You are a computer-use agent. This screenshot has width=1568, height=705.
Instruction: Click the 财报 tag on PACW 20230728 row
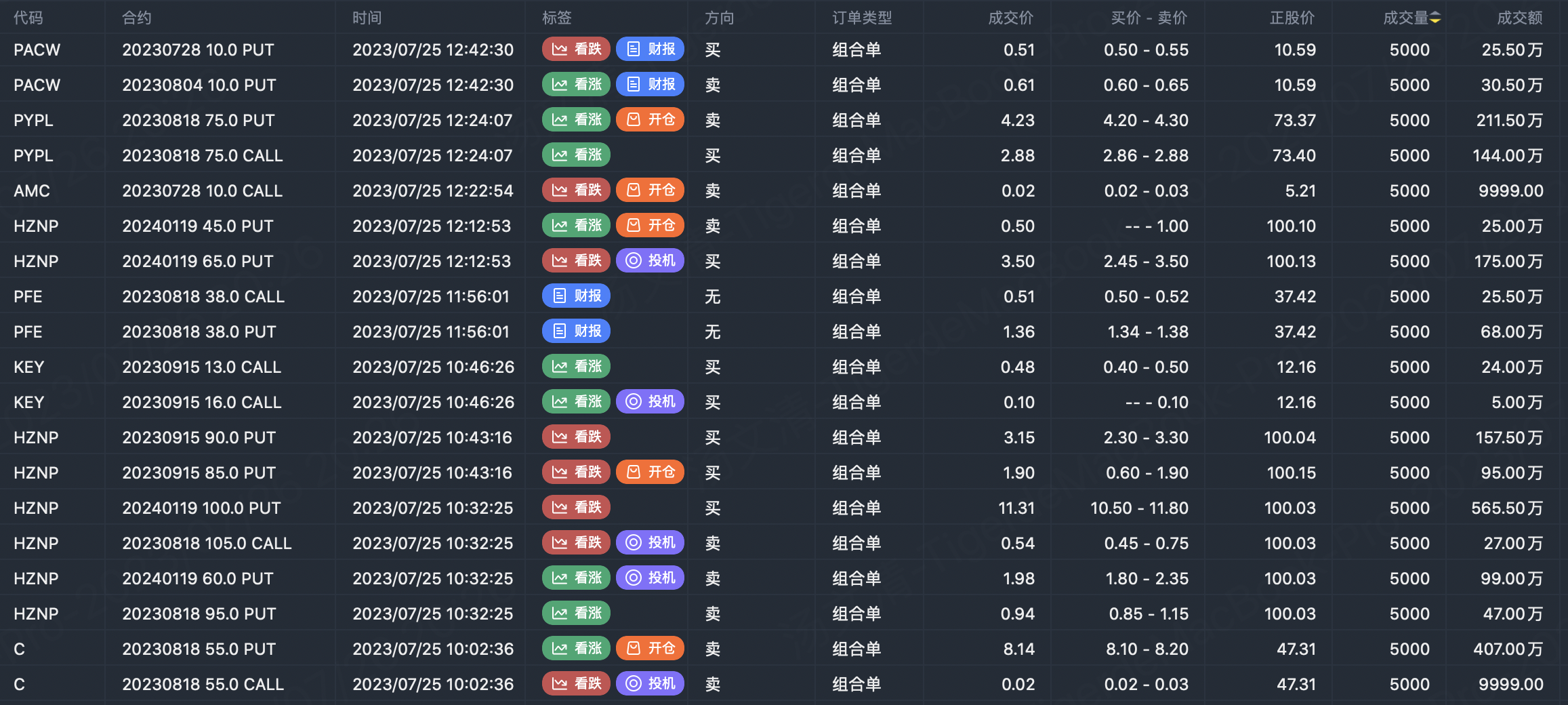point(651,49)
